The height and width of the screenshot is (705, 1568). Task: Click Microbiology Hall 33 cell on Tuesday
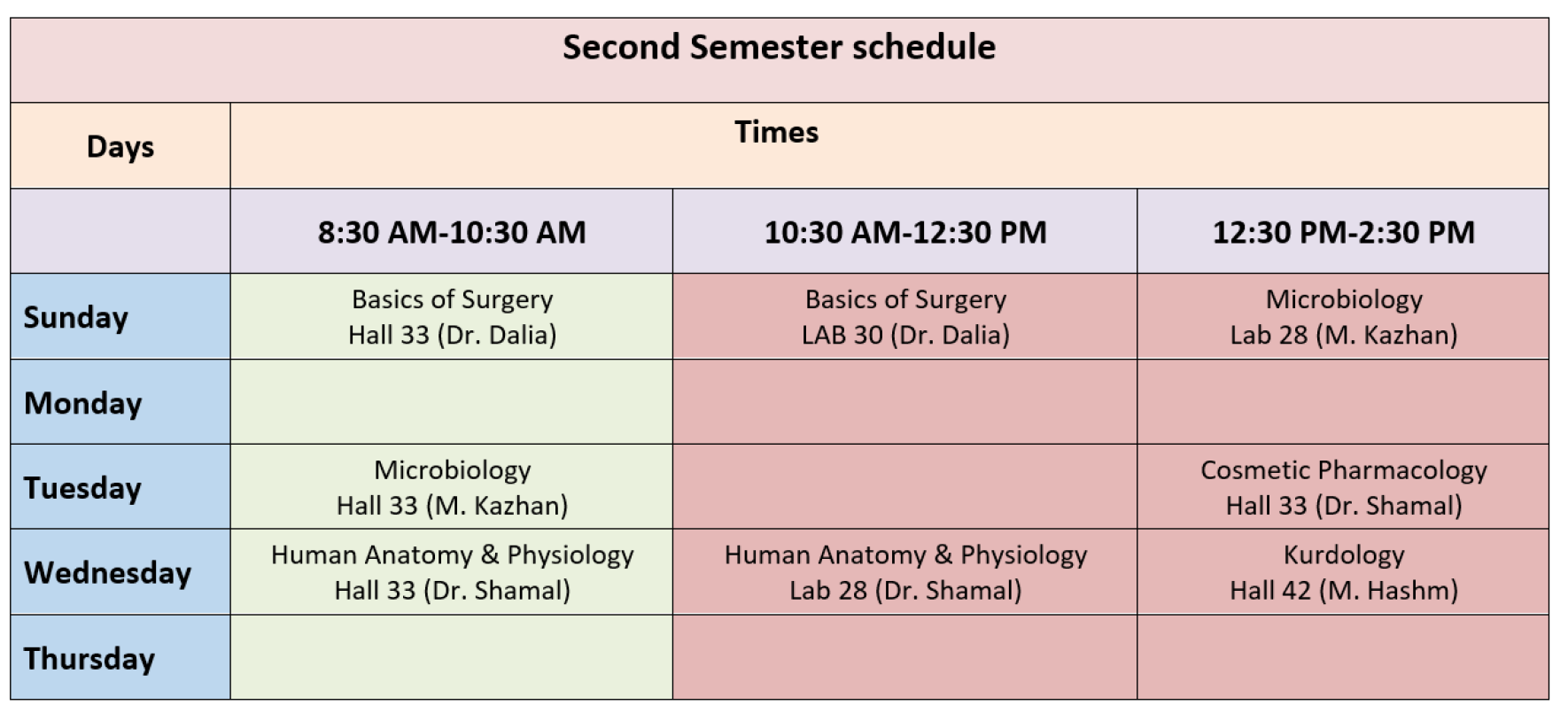[452, 486]
